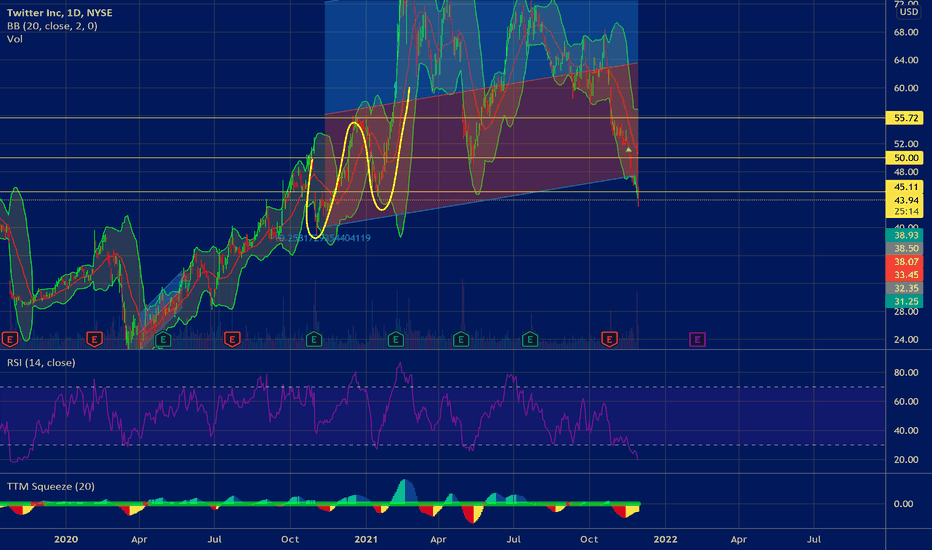Click the TTM Squeeze (20) indicator legend
The height and width of the screenshot is (550, 932).
(51, 486)
